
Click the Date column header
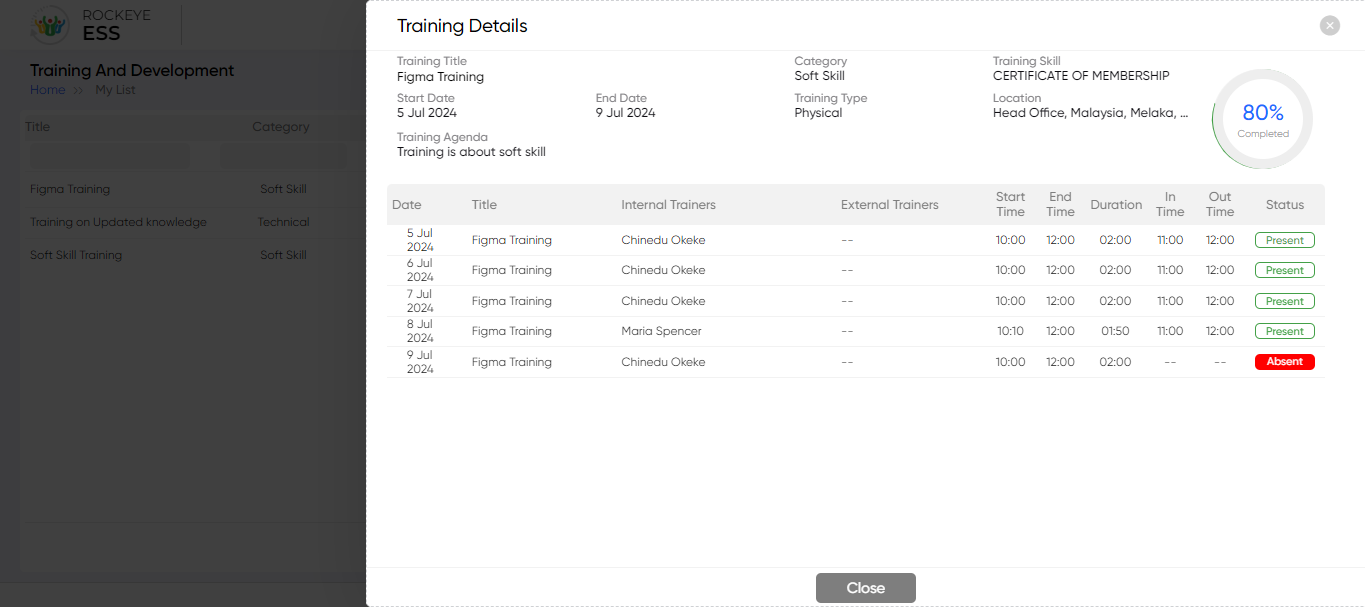tap(407, 205)
